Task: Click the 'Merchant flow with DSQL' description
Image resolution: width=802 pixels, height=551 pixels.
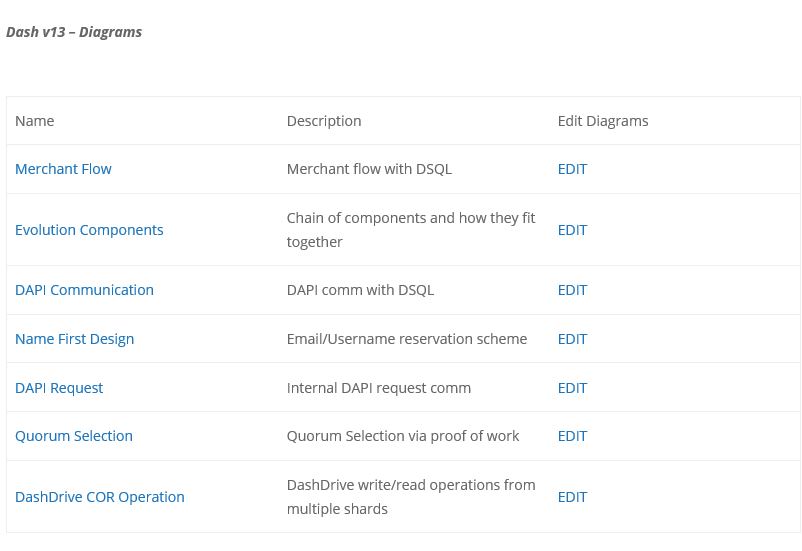Action: [x=369, y=169]
